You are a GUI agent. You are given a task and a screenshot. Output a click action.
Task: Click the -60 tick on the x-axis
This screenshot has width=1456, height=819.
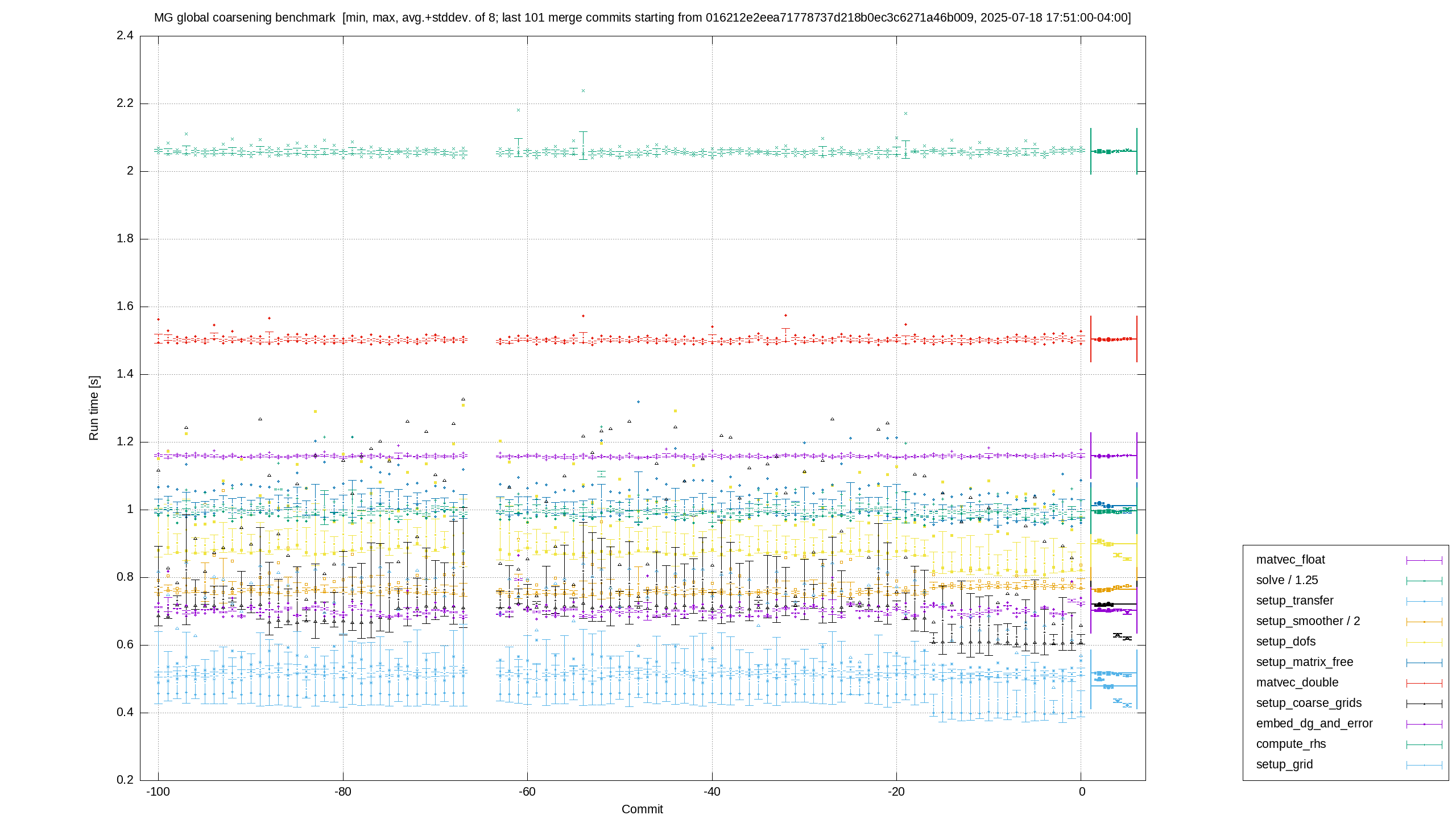527,792
